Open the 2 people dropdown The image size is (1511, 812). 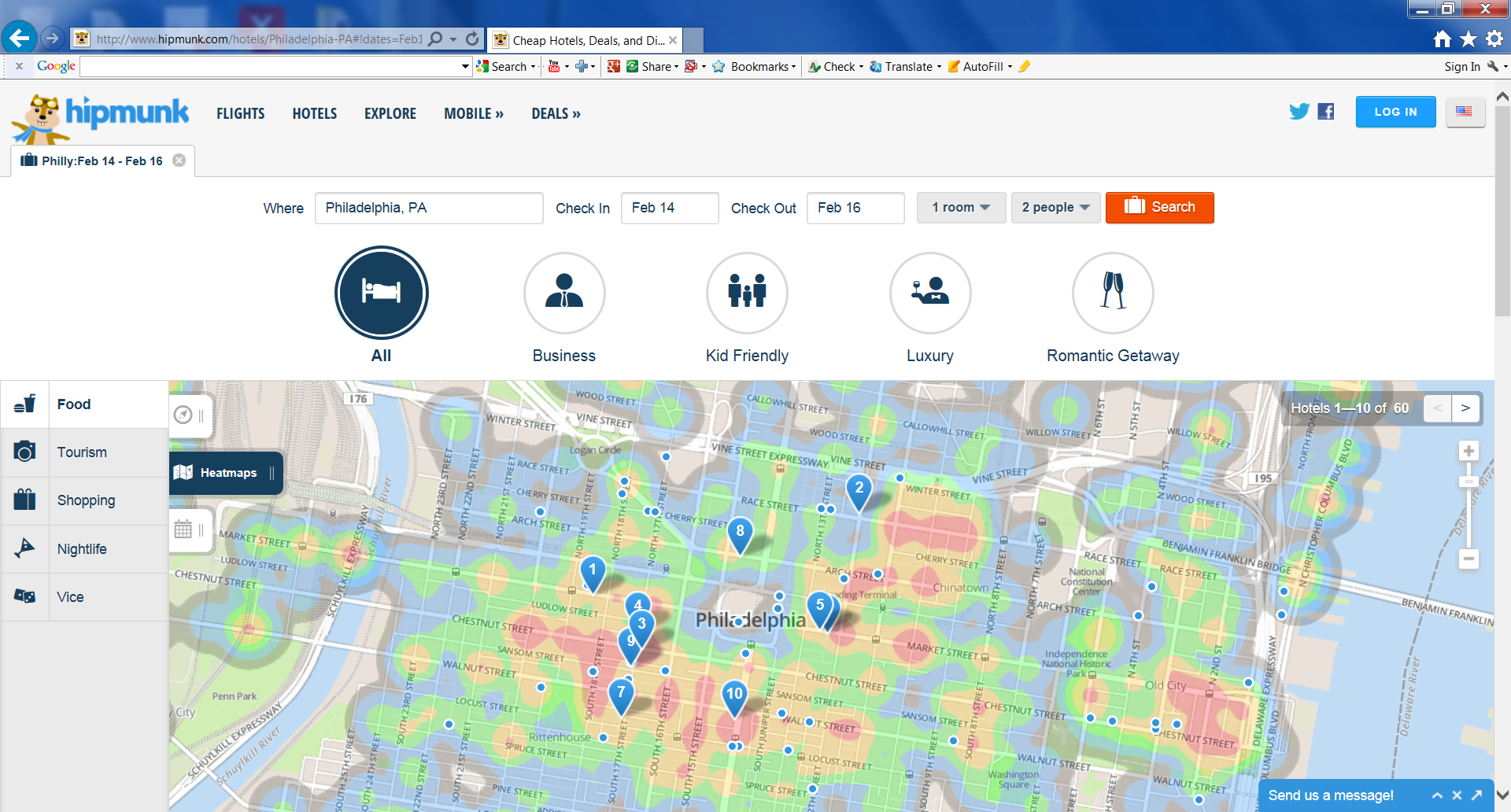(x=1055, y=208)
